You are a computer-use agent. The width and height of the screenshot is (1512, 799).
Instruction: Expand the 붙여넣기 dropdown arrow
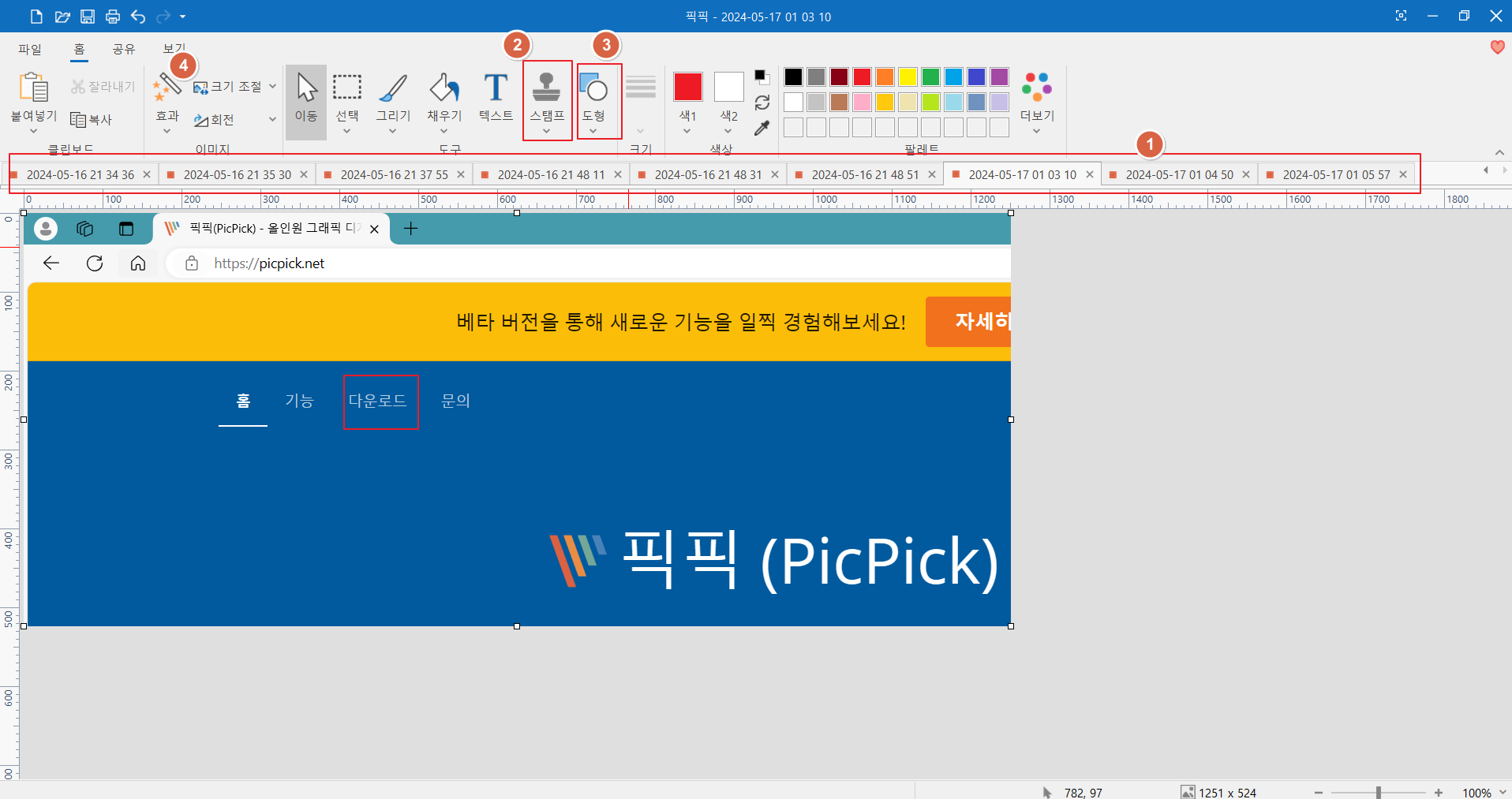(34, 131)
